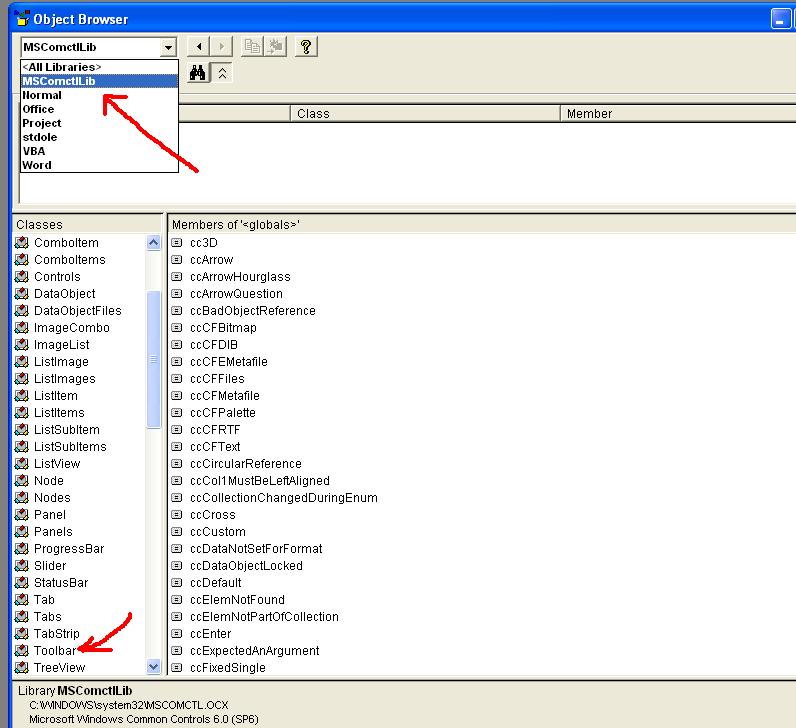Click the binoculars Search icon
Viewport: 796px width, 728px height.
tap(198, 73)
